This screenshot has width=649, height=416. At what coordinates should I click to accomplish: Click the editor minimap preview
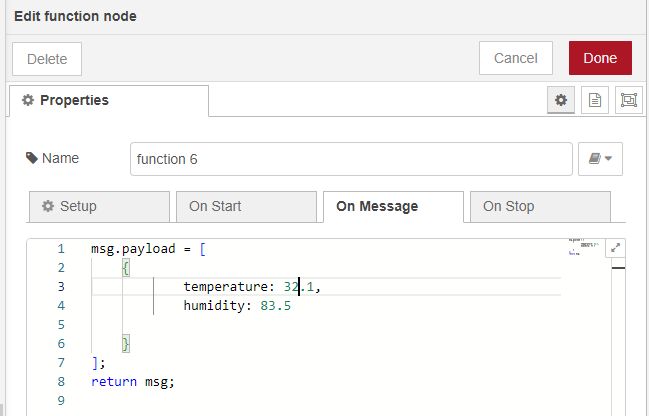coord(584,246)
